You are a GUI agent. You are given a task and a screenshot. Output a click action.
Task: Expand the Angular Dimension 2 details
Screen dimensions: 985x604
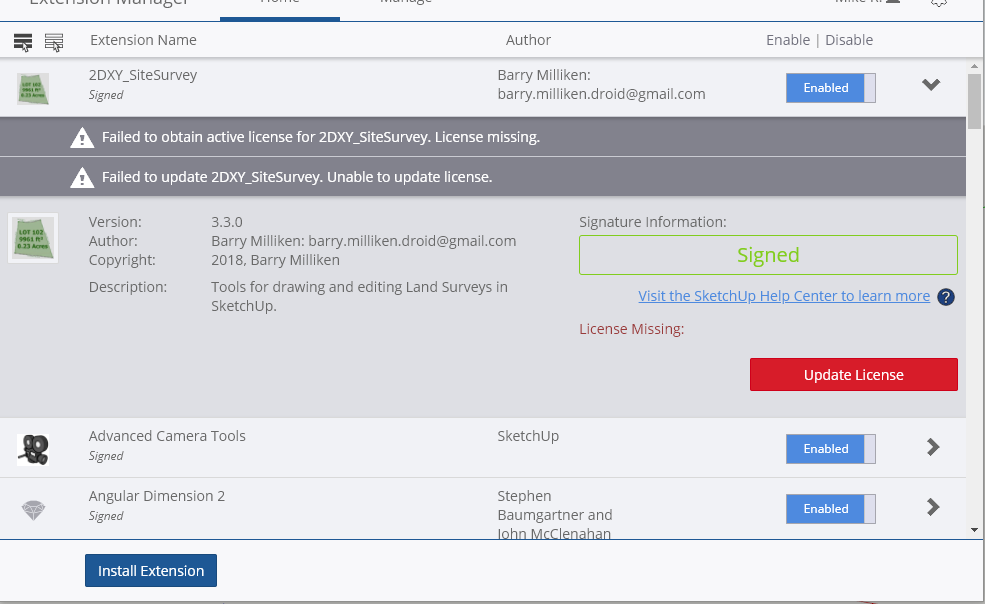933,507
